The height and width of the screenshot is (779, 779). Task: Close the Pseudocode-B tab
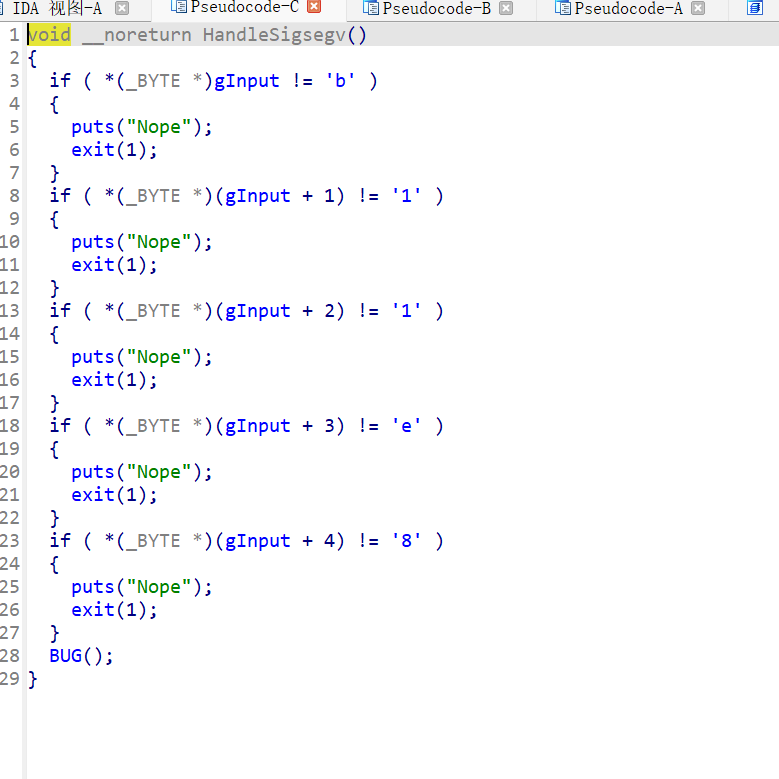[x=506, y=8]
